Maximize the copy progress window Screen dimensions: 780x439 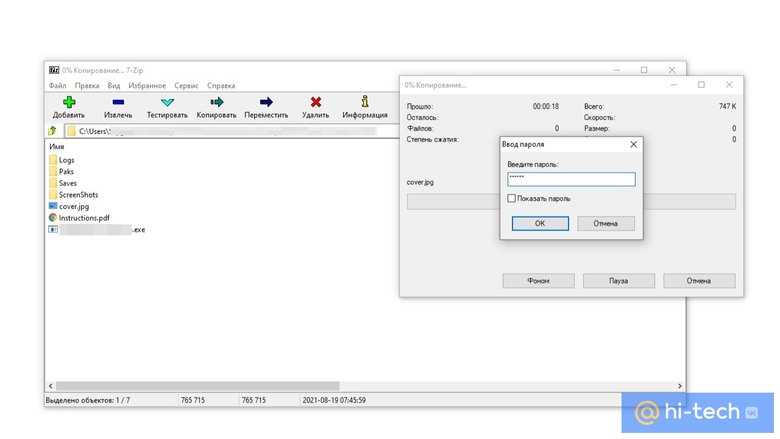click(x=701, y=85)
